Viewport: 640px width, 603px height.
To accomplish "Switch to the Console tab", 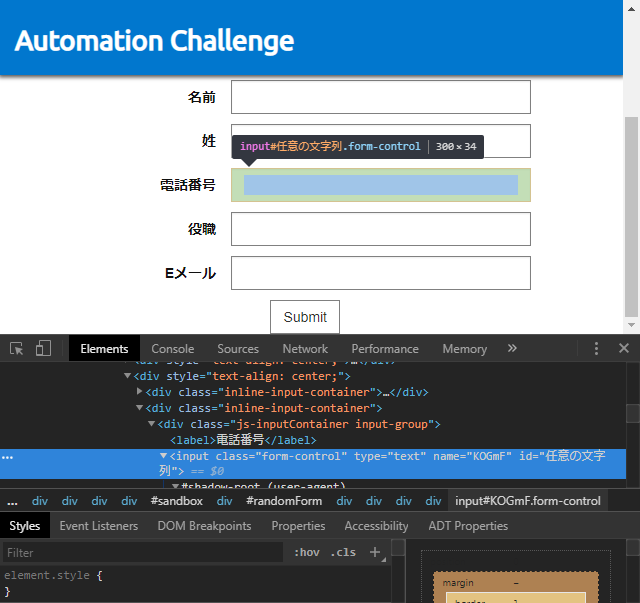I will 173,349.
